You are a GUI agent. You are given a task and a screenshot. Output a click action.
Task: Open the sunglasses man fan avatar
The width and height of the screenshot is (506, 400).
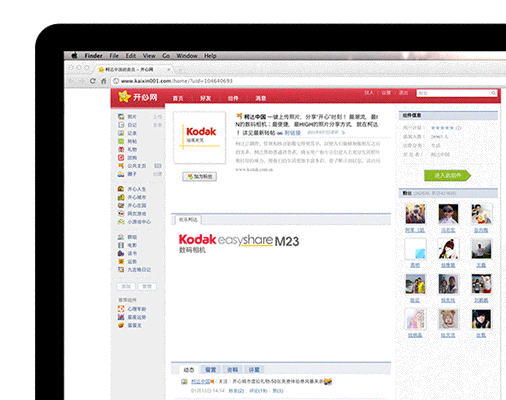(x=448, y=214)
